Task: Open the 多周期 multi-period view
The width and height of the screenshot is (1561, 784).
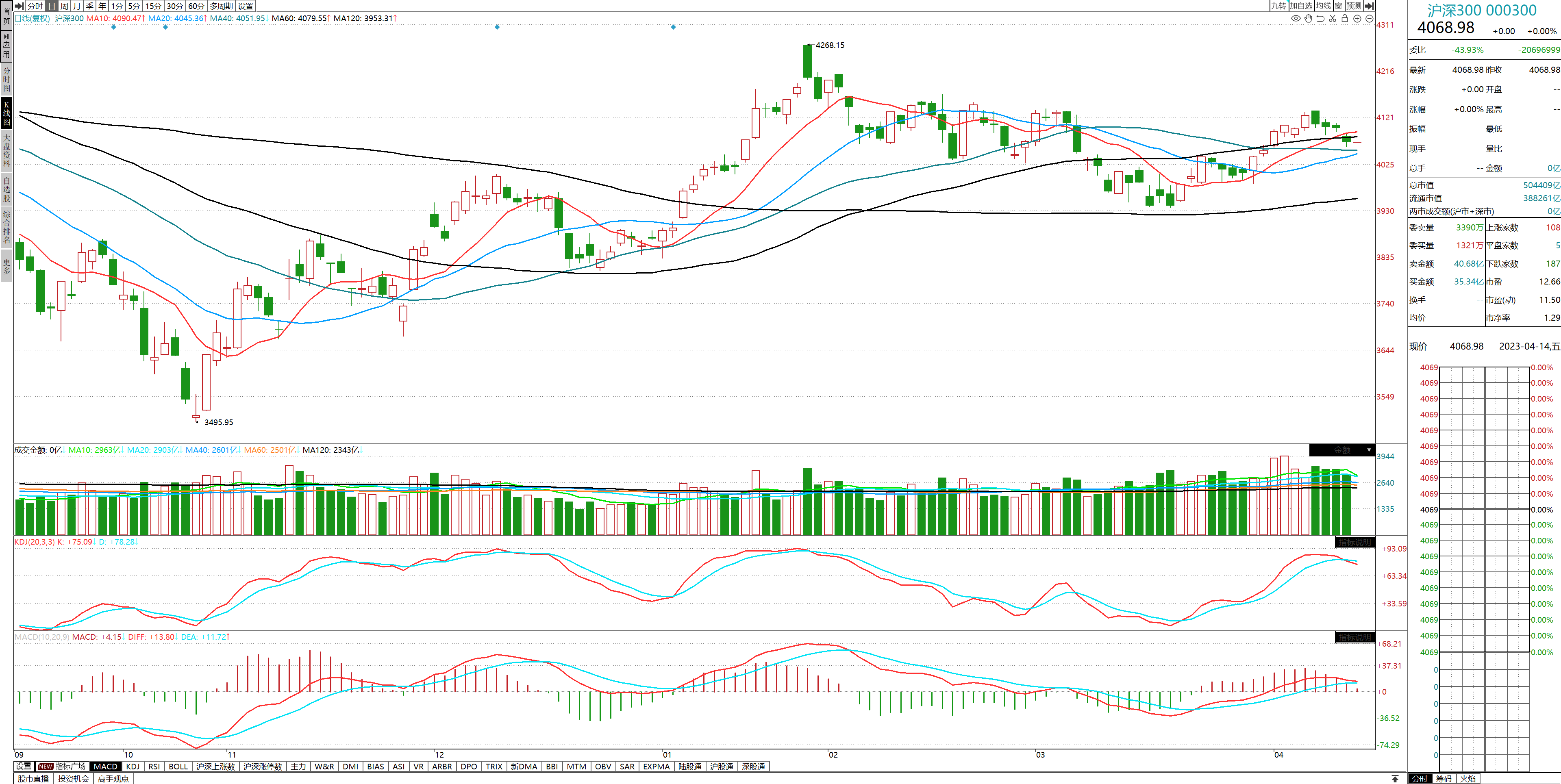Action: pos(221,6)
